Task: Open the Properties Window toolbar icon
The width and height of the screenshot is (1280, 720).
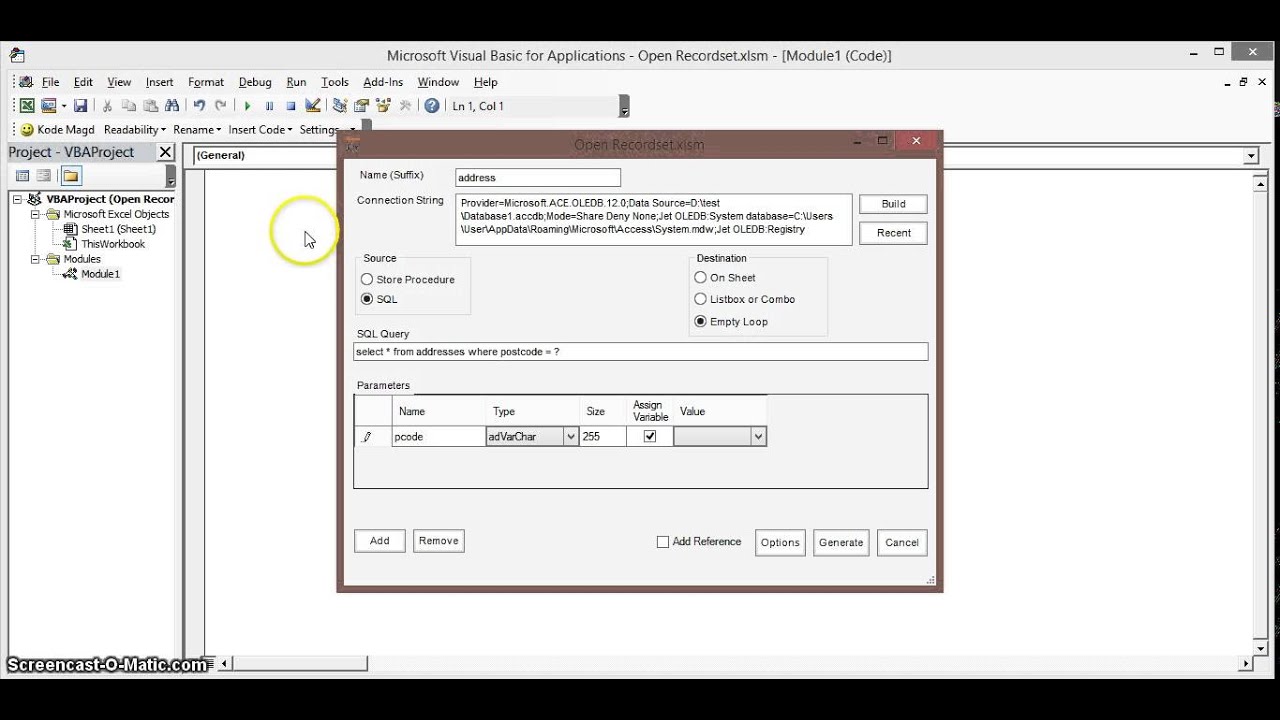Action: pyautogui.click(x=362, y=105)
